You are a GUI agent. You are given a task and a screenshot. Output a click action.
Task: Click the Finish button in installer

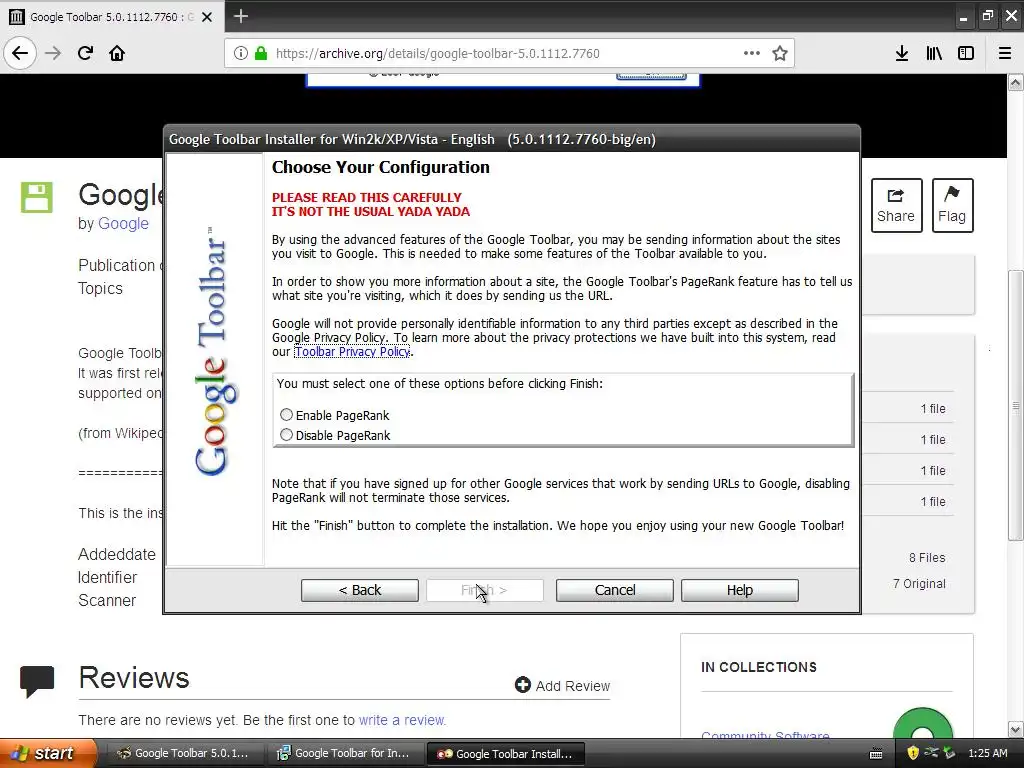[485, 590]
